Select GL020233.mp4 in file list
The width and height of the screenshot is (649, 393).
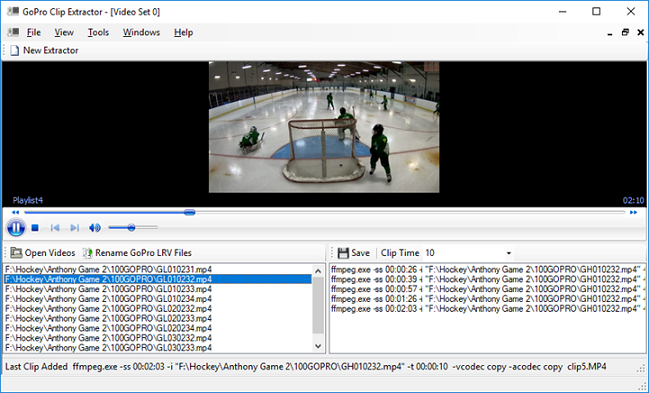point(158,318)
